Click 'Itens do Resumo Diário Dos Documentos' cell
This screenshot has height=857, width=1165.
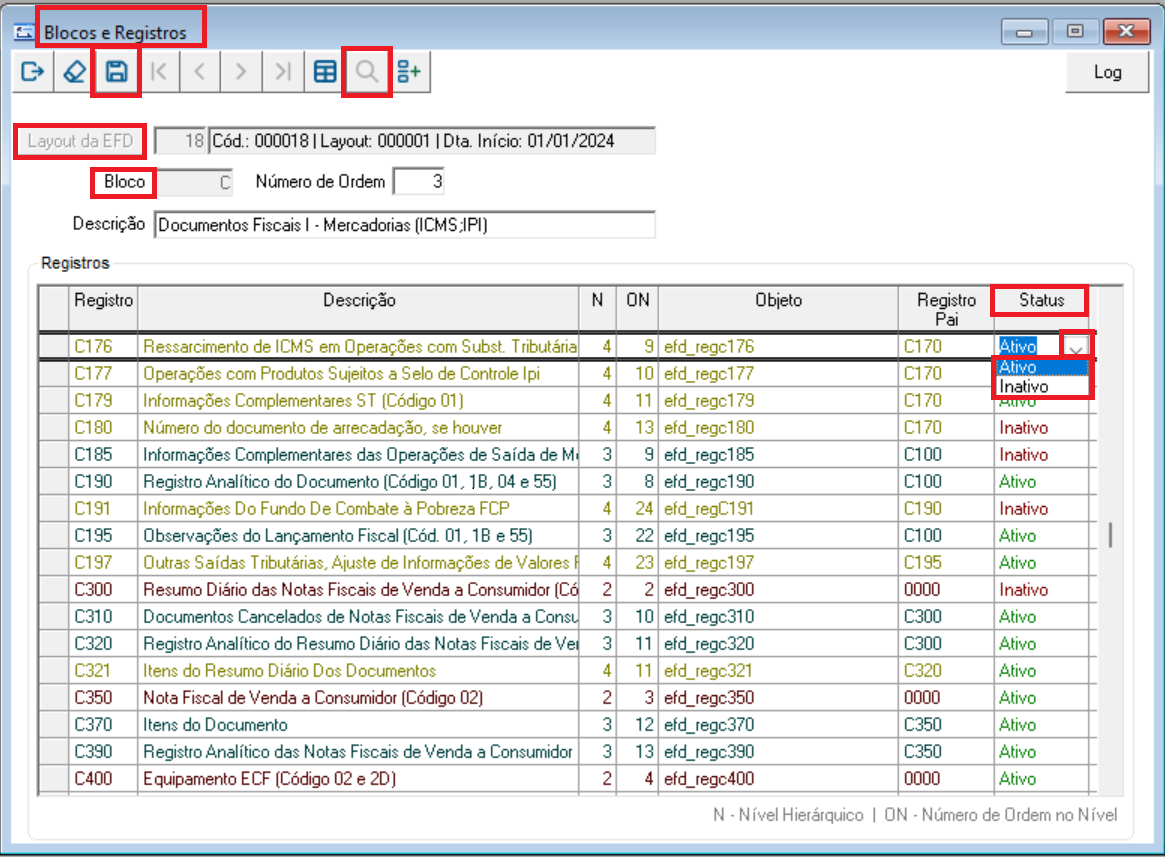pyautogui.click(x=359, y=671)
